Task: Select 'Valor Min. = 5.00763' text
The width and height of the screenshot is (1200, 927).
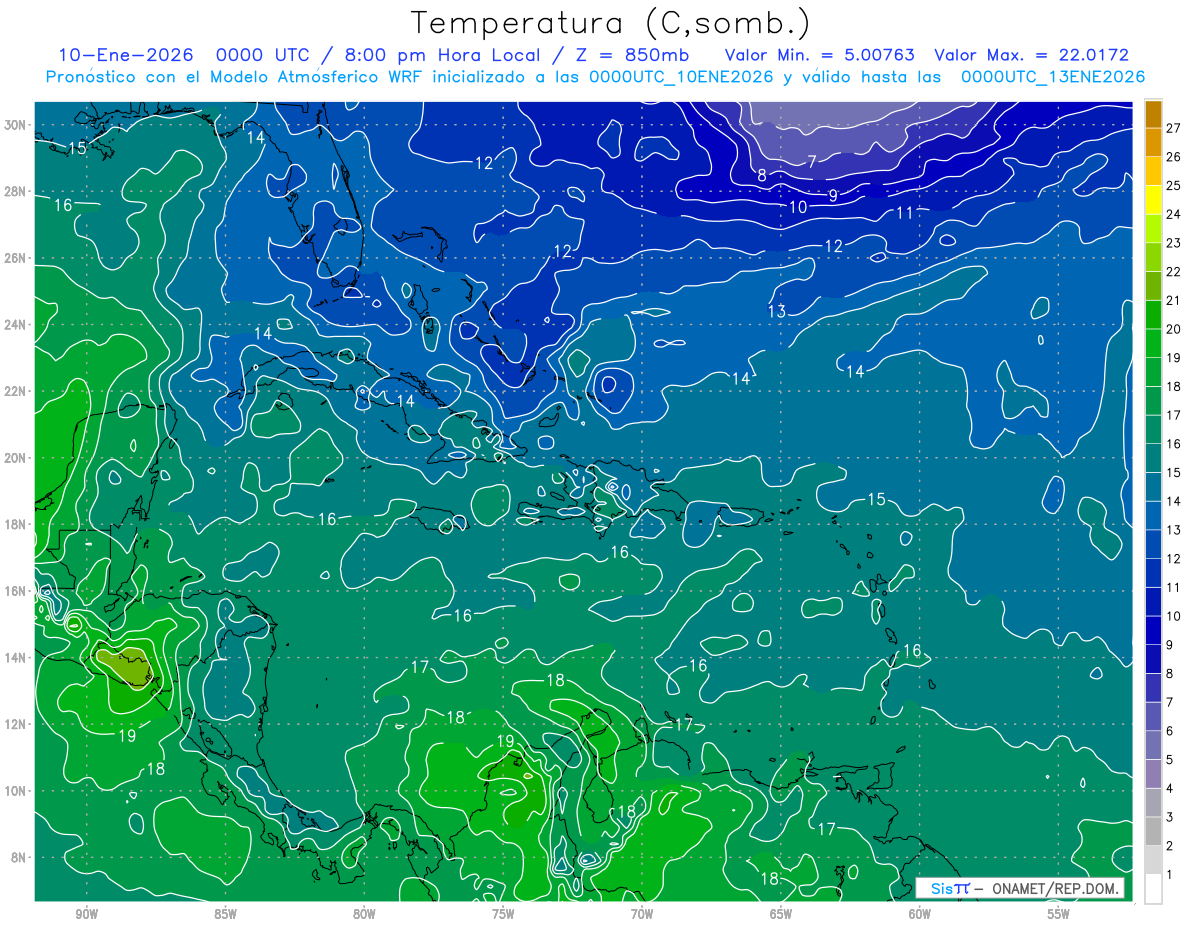Action: click(x=820, y=55)
